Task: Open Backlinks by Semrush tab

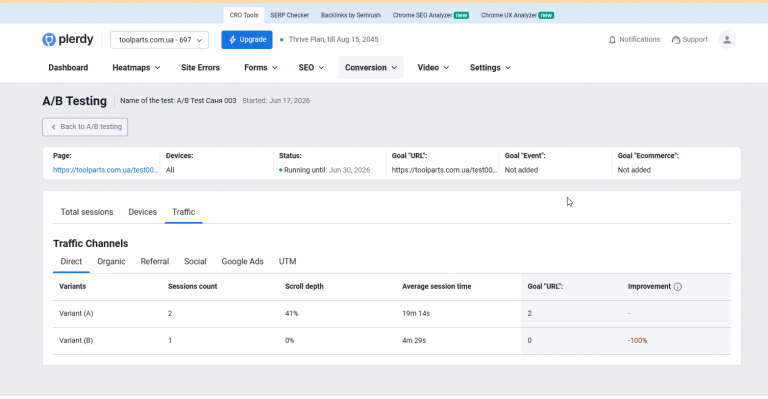Action: [x=351, y=15]
